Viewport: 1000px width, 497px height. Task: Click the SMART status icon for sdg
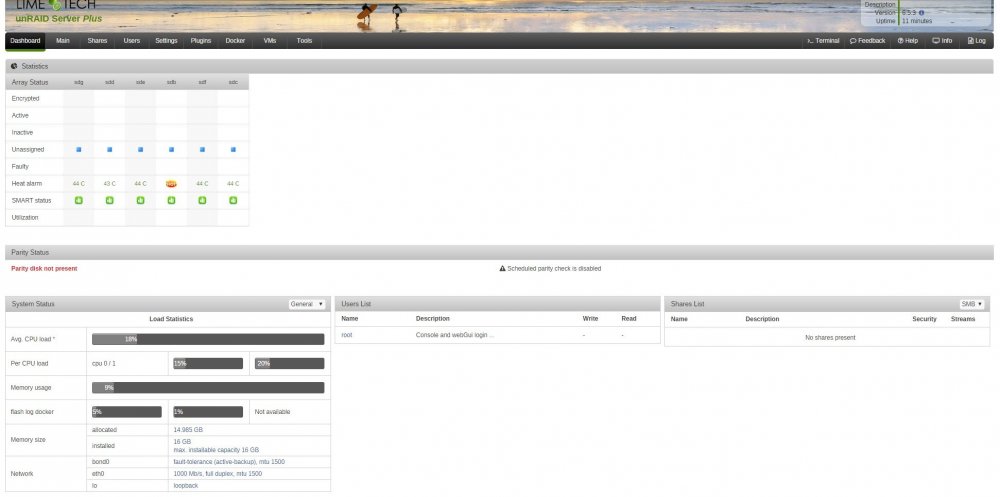tap(78, 200)
